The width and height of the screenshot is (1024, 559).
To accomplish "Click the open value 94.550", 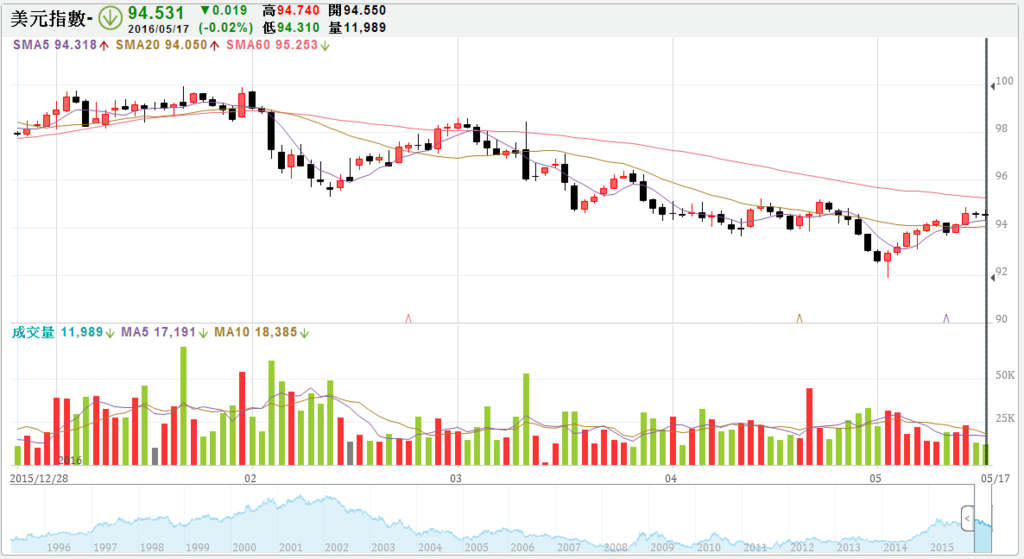I will click(x=364, y=10).
